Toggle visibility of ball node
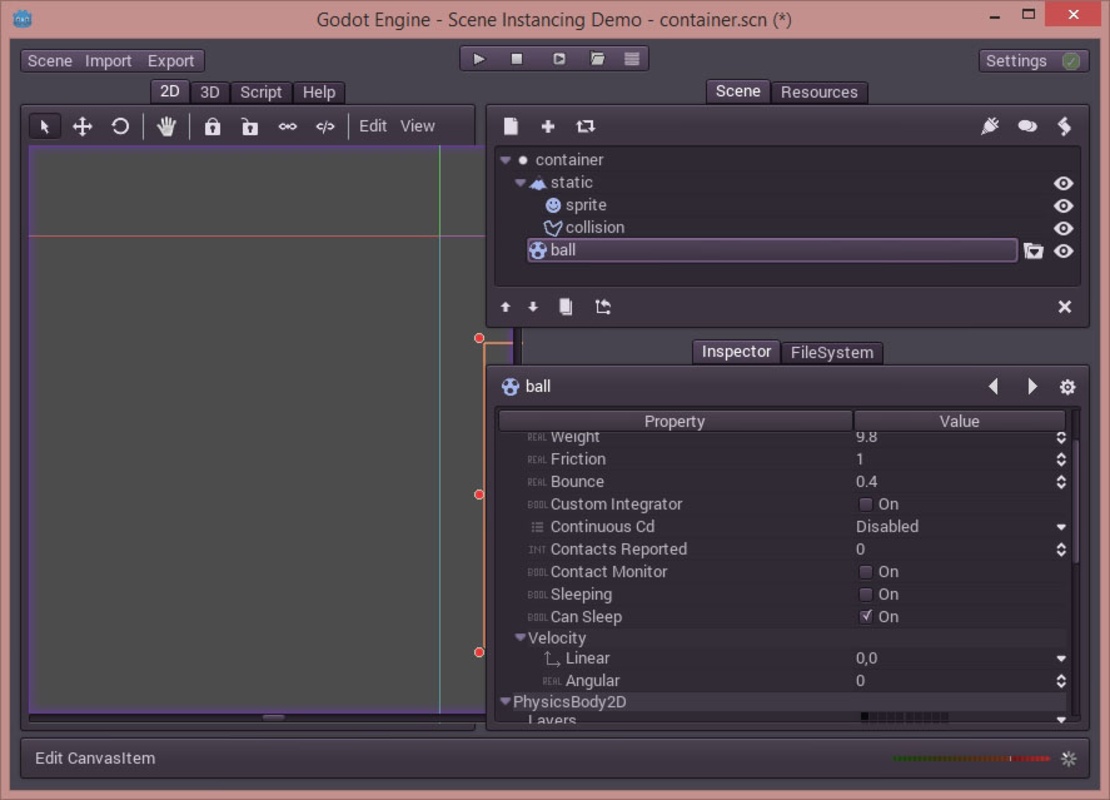Image resolution: width=1110 pixels, height=800 pixels. [1063, 251]
